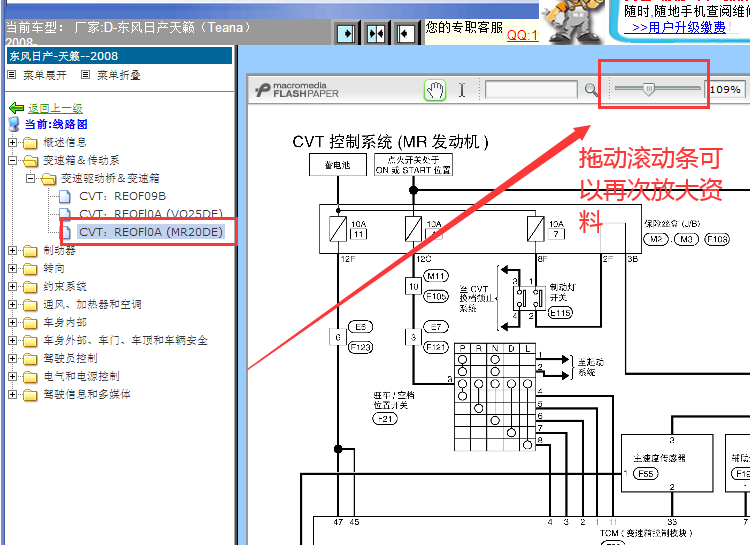Expand the 车身外部、车门、车顶和车辆安全 folder
Viewport: 750px width, 545px height.
(x=13, y=341)
